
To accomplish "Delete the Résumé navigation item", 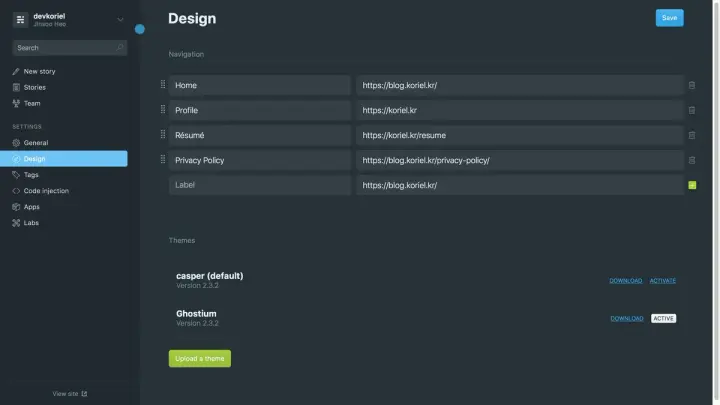I will point(692,135).
